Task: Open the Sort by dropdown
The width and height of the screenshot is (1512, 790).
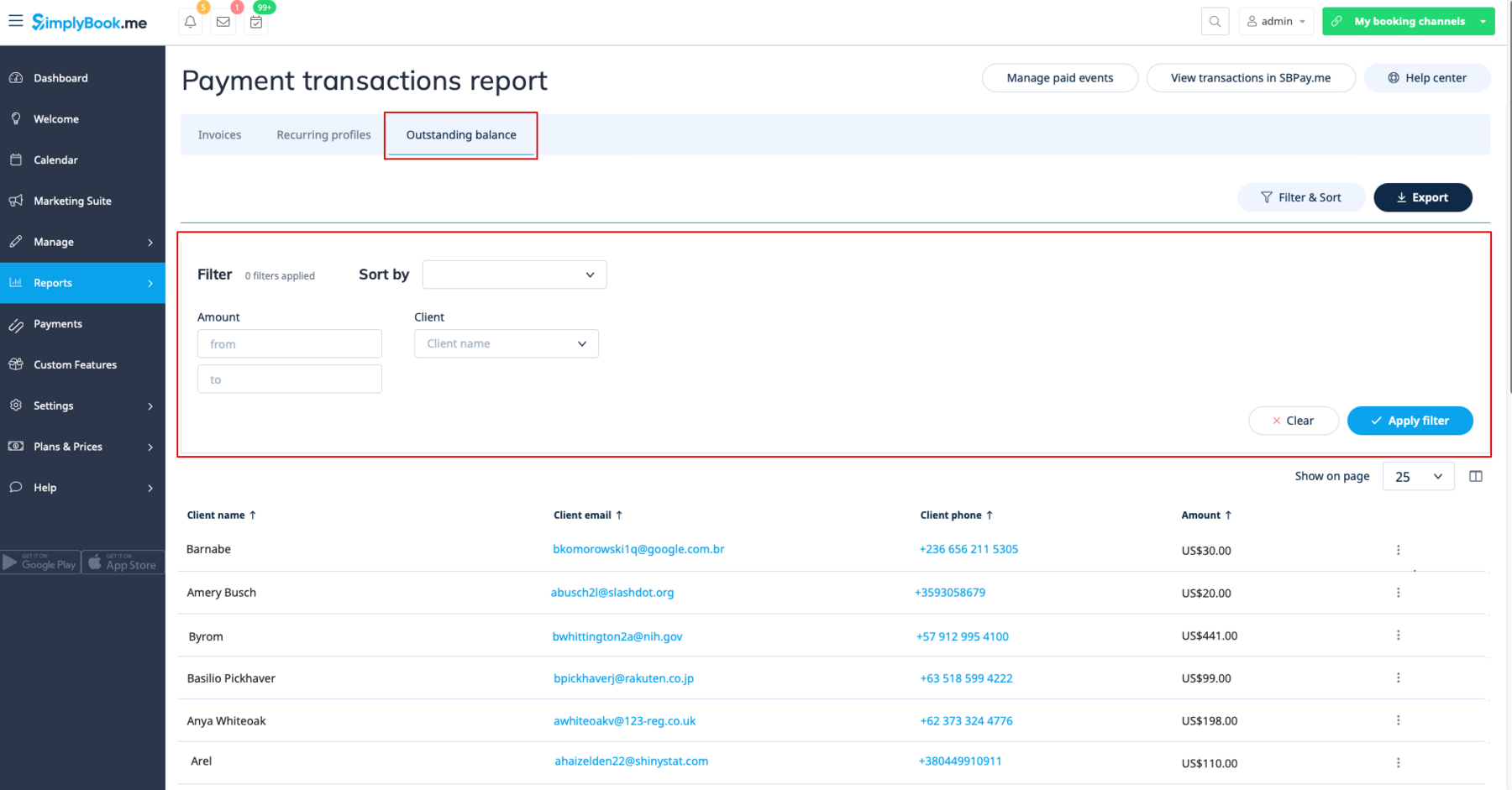Action: click(x=514, y=275)
